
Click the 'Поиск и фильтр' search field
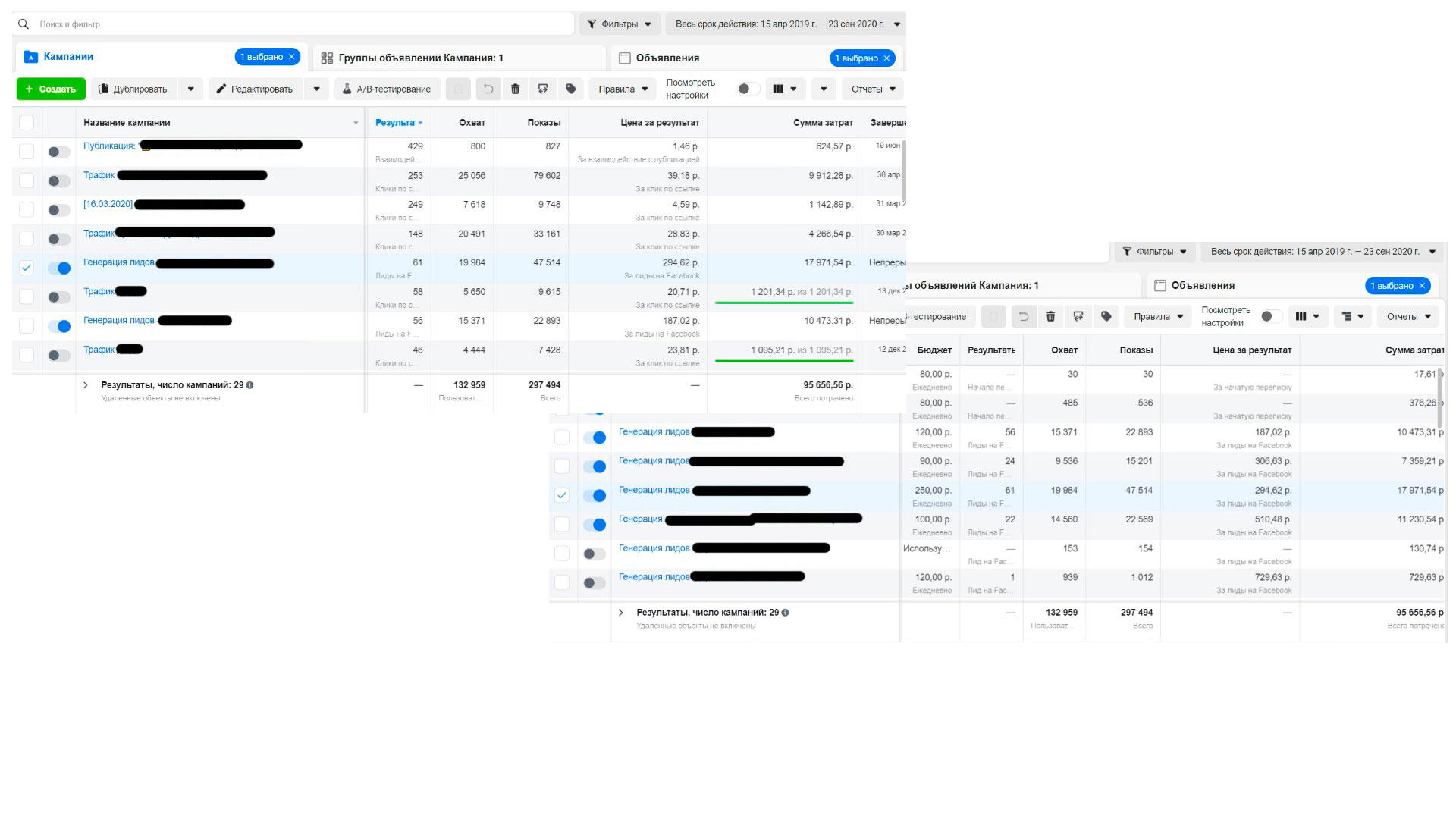coord(293,24)
